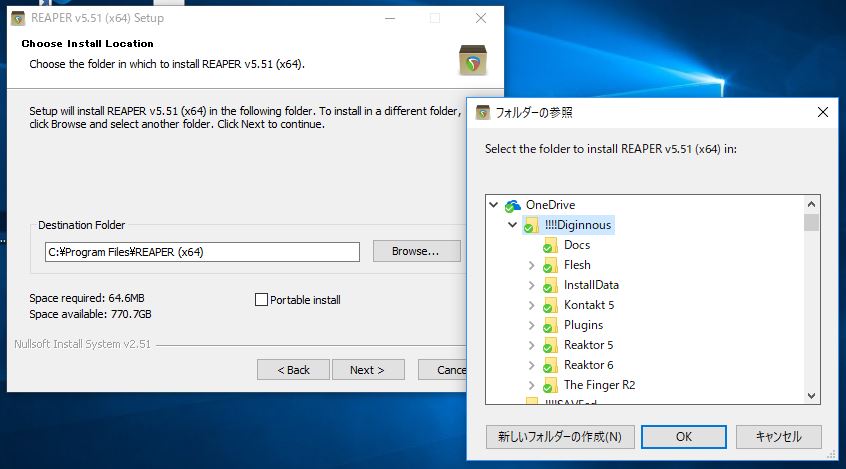
Task: Click キャンセル button in folder dialog
Action: [x=779, y=437]
